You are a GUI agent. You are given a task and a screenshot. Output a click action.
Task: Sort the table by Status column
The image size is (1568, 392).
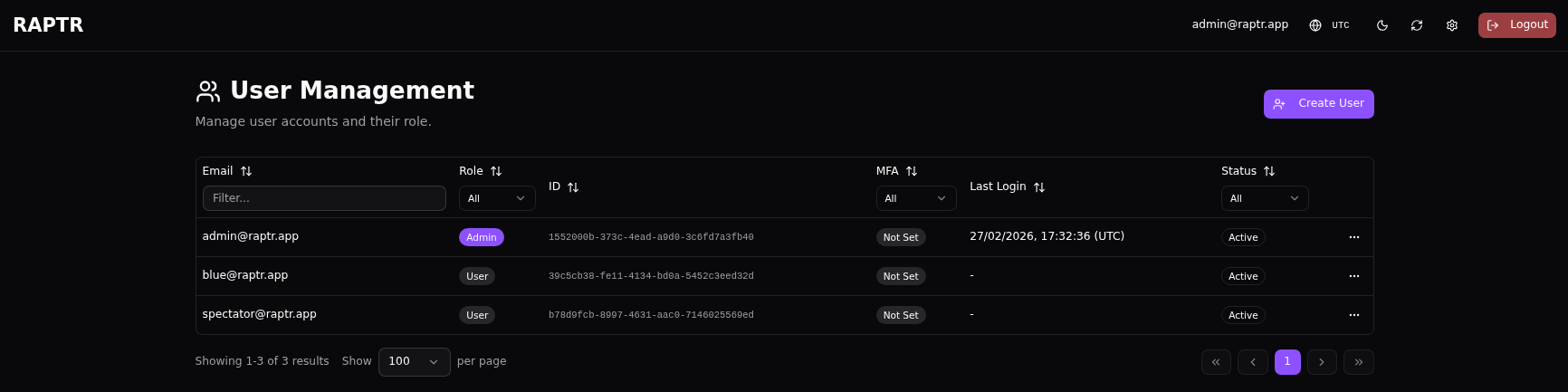pyautogui.click(x=1269, y=171)
